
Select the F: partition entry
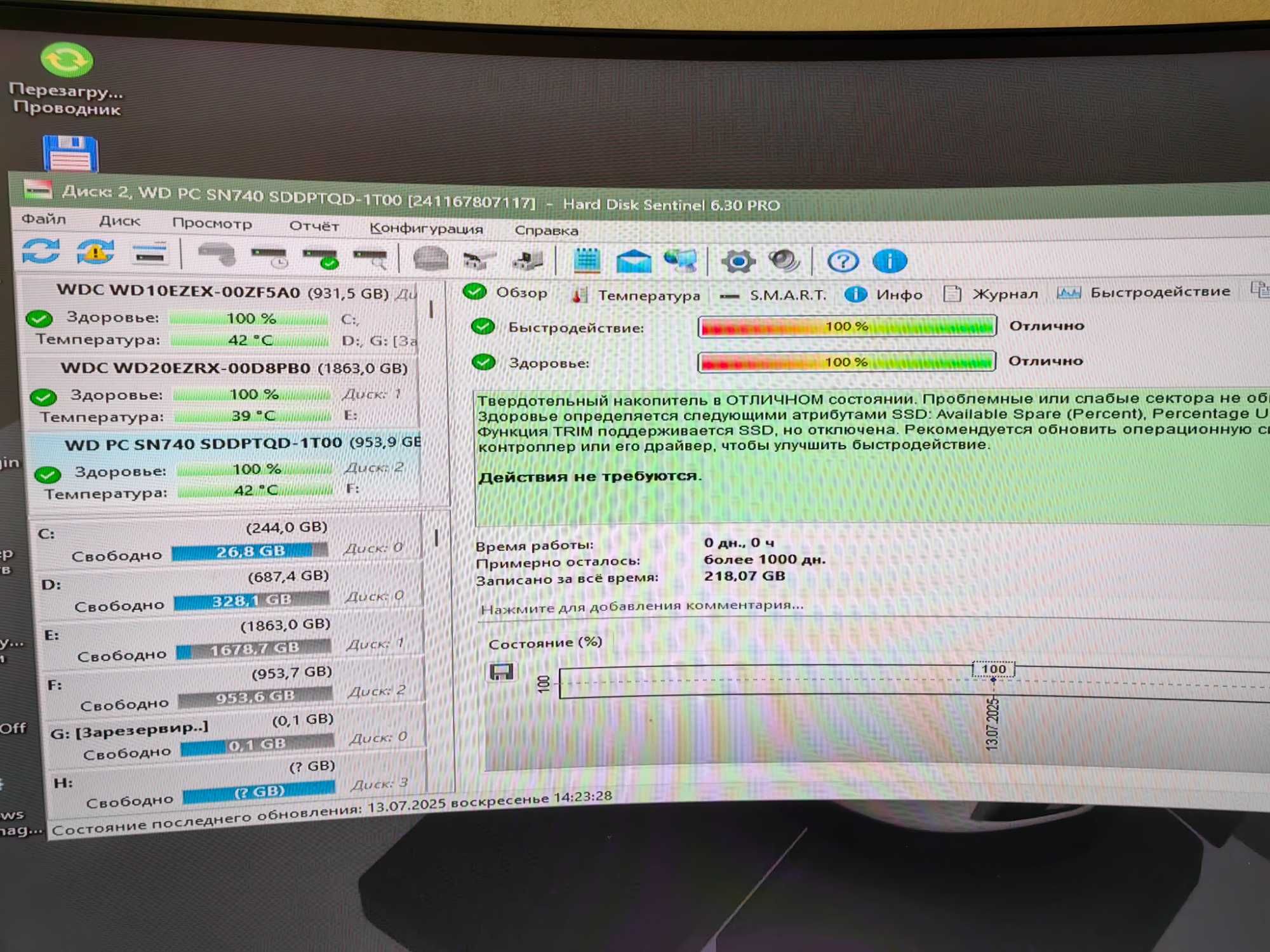[x=232, y=687]
